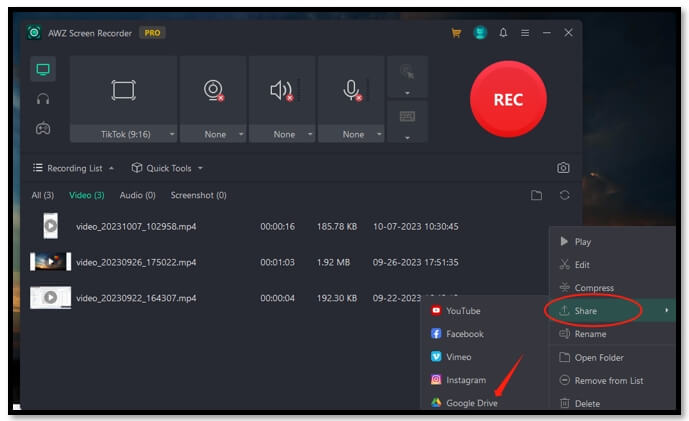This screenshot has width=689, height=421.
Task: Choose Compress in the context menu
Action: 613,288
